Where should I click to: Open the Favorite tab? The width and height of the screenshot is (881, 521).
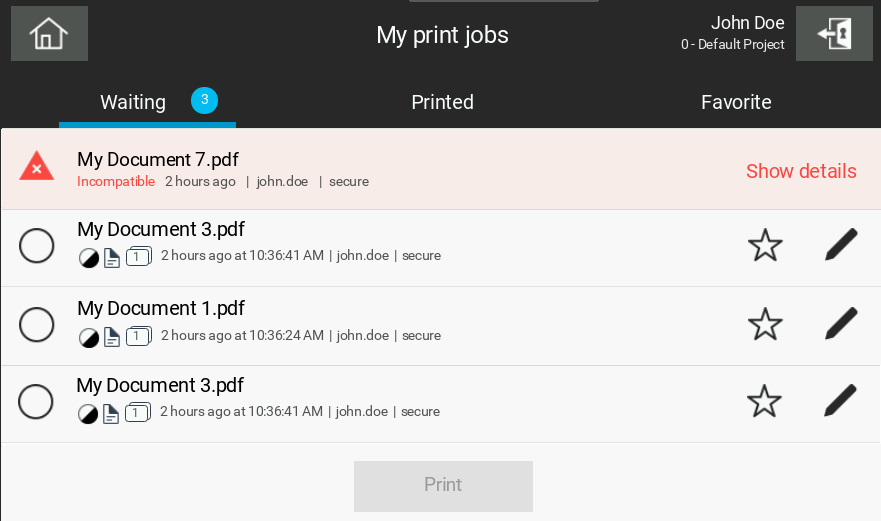(736, 102)
